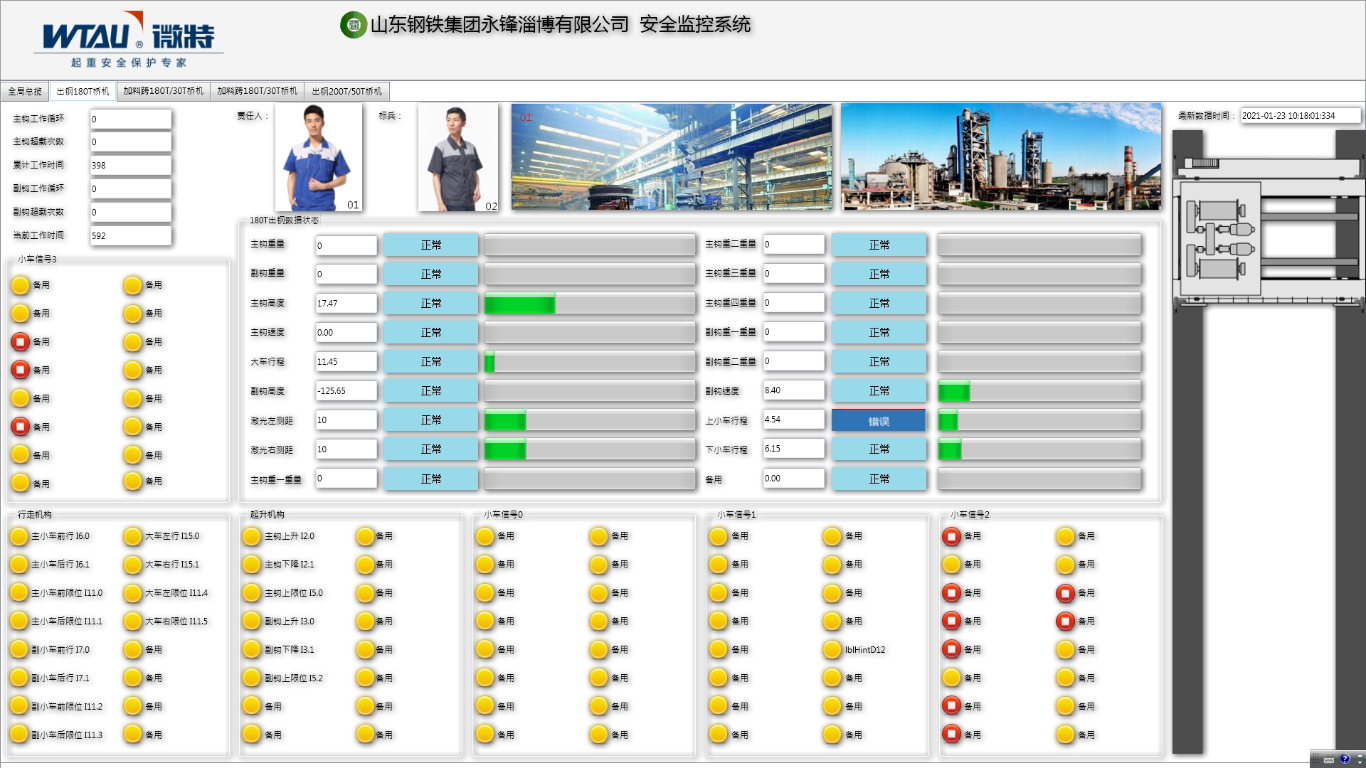The width and height of the screenshot is (1366, 768).
Task: Click the 正常 status button for 主钩高度
Action: [431, 304]
